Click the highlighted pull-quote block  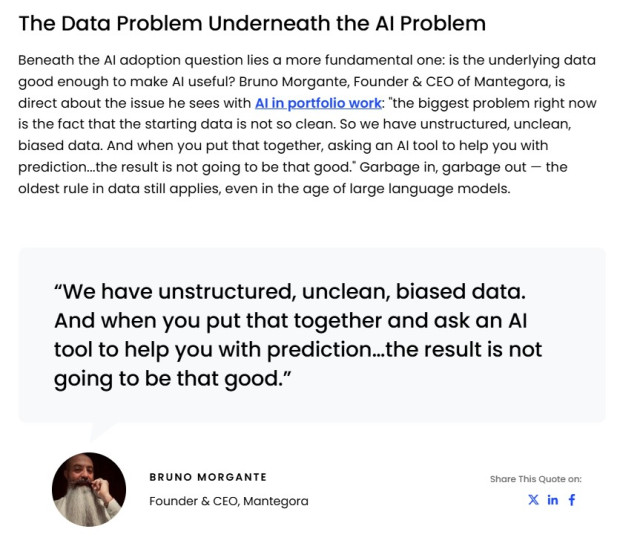[311, 335]
